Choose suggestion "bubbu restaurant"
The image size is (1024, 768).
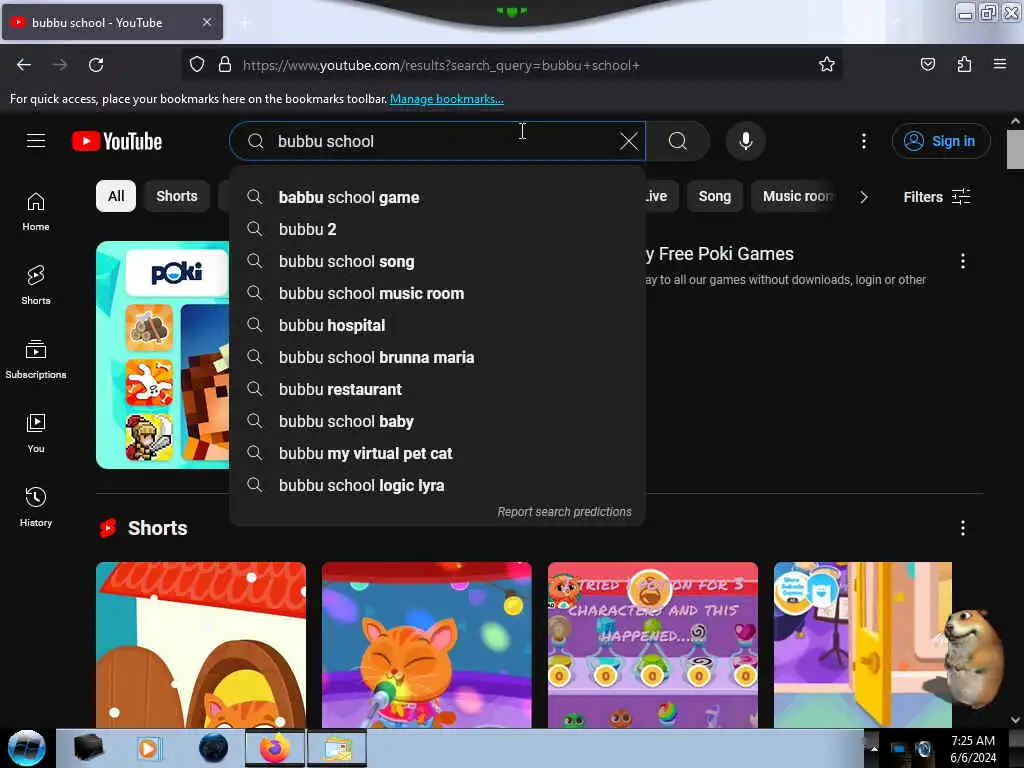click(437, 389)
